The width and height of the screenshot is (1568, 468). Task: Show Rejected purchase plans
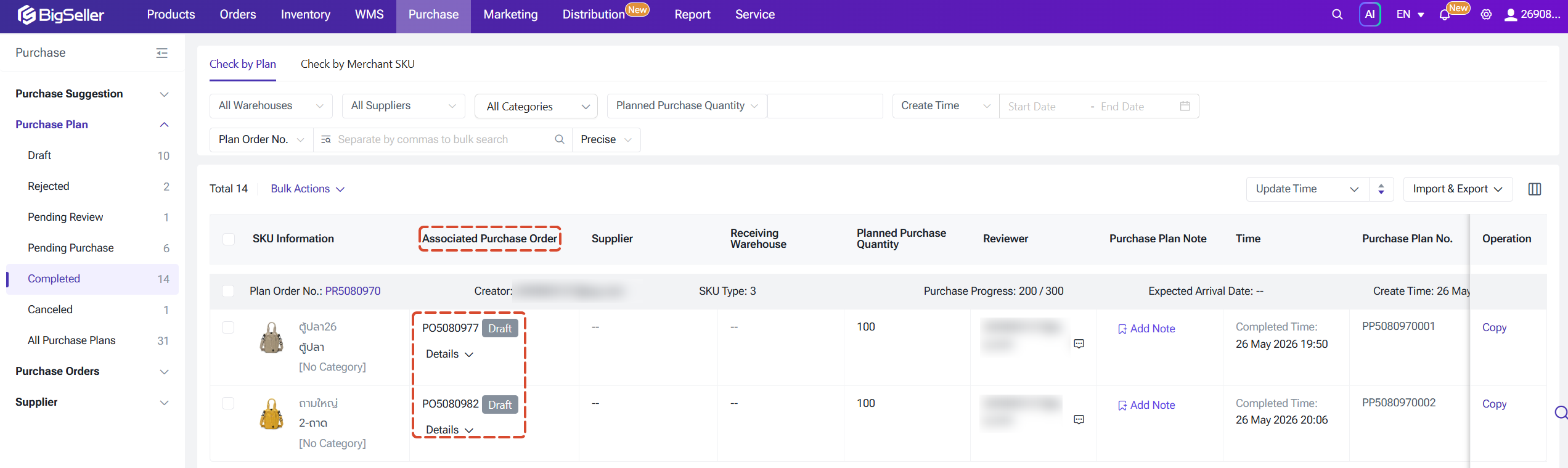tap(92, 186)
